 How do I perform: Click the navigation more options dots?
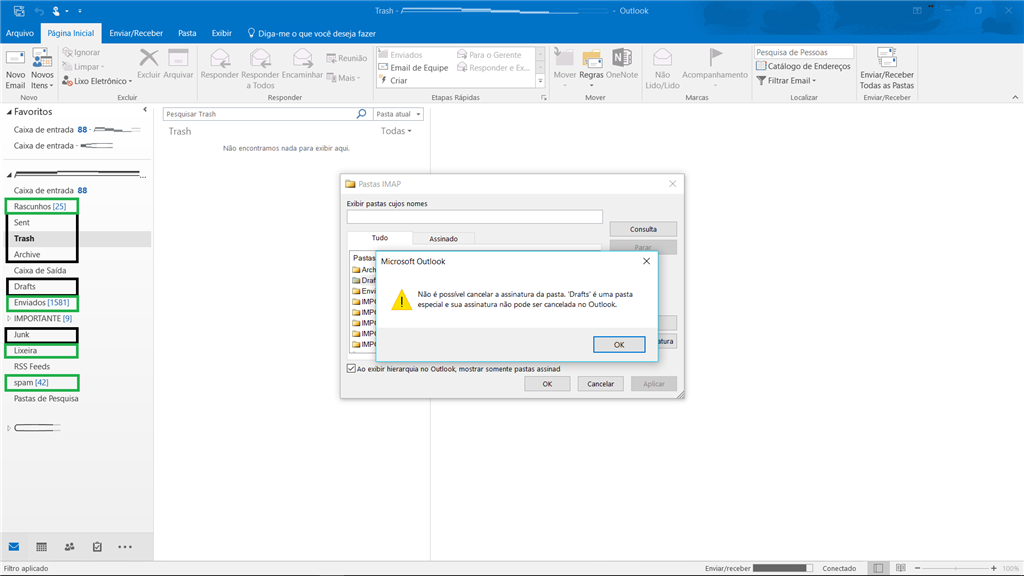(125, 547)
